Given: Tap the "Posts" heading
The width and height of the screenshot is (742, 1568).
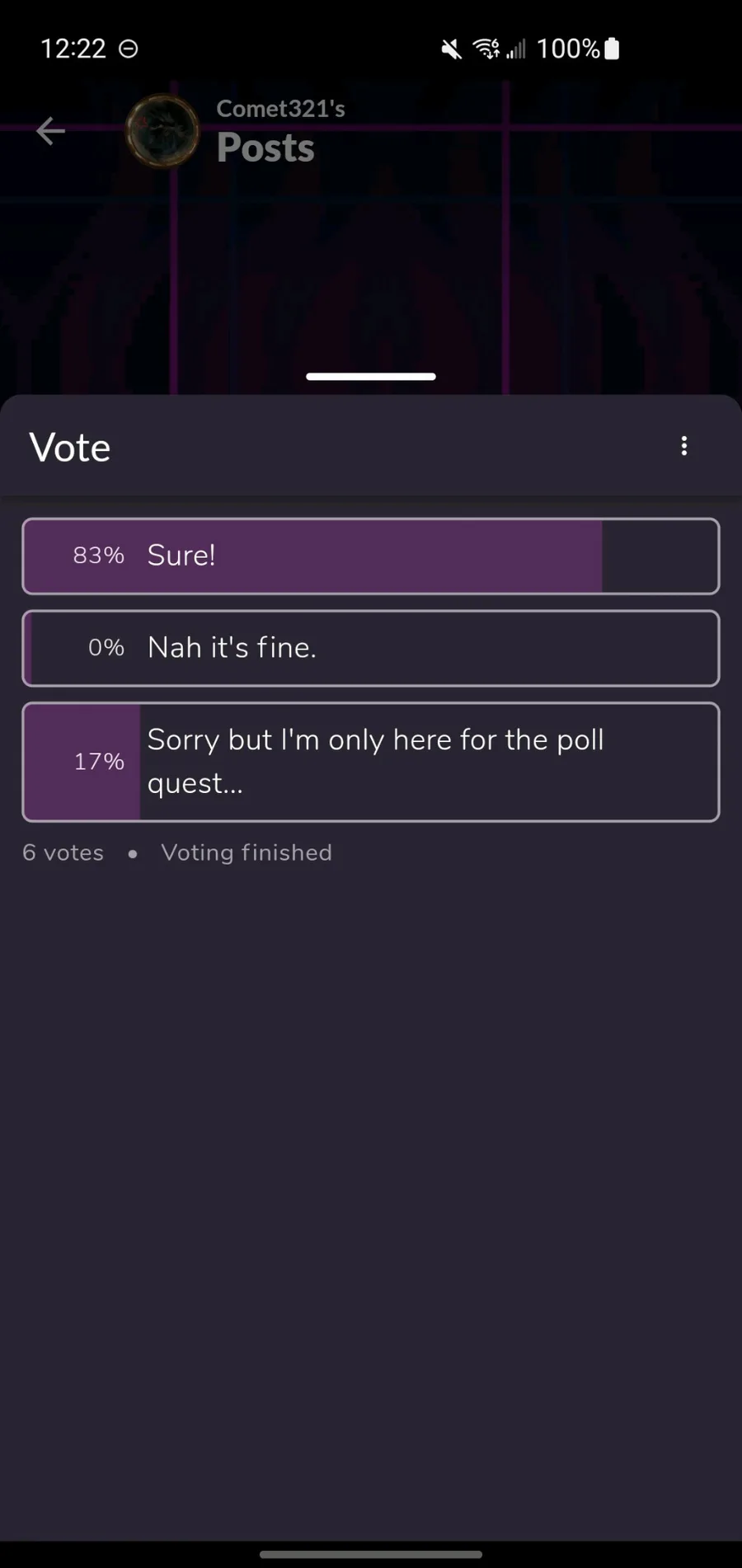Looking at the screenshot, I should point(265,148).
